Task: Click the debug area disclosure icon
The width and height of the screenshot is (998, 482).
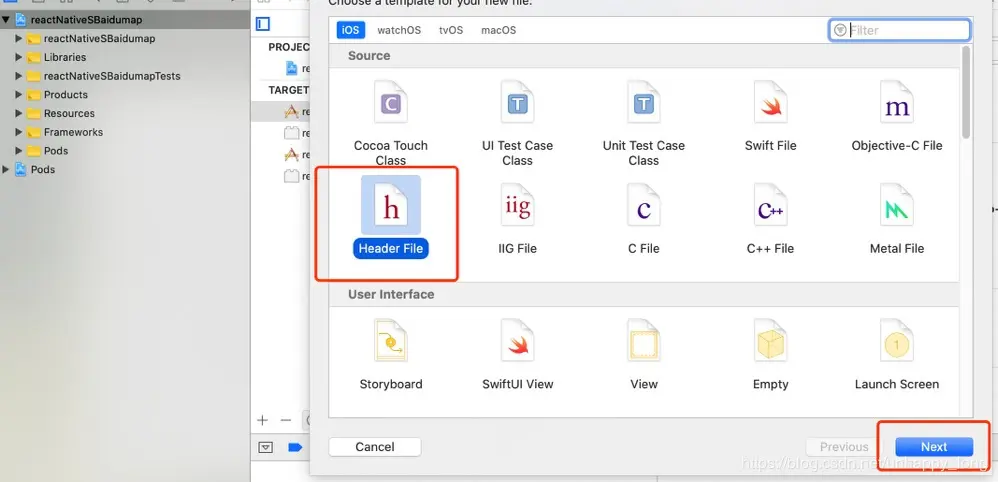Action: click(265, 447)
